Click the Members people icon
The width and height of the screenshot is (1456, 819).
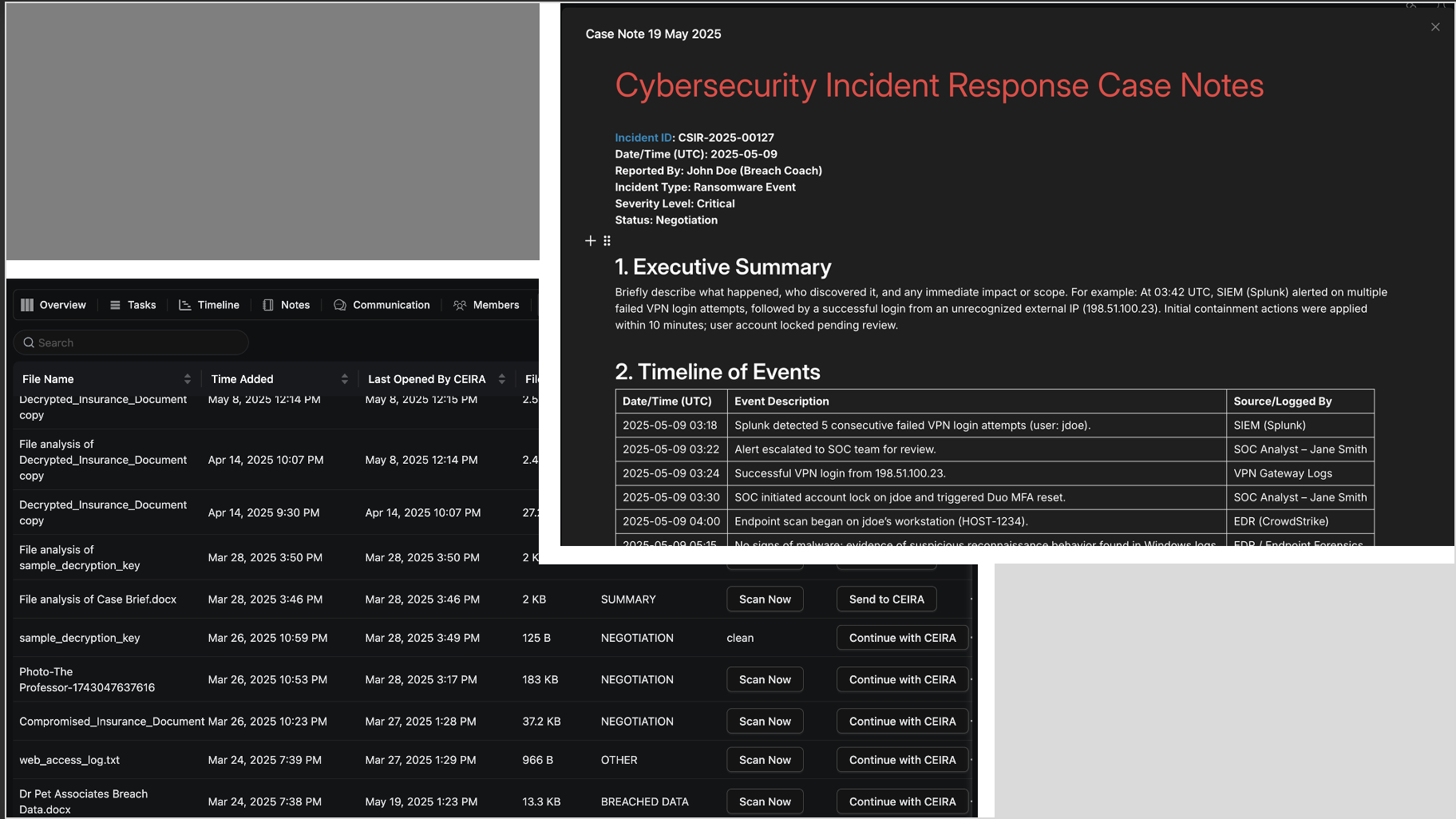click(x=460, y=305)
